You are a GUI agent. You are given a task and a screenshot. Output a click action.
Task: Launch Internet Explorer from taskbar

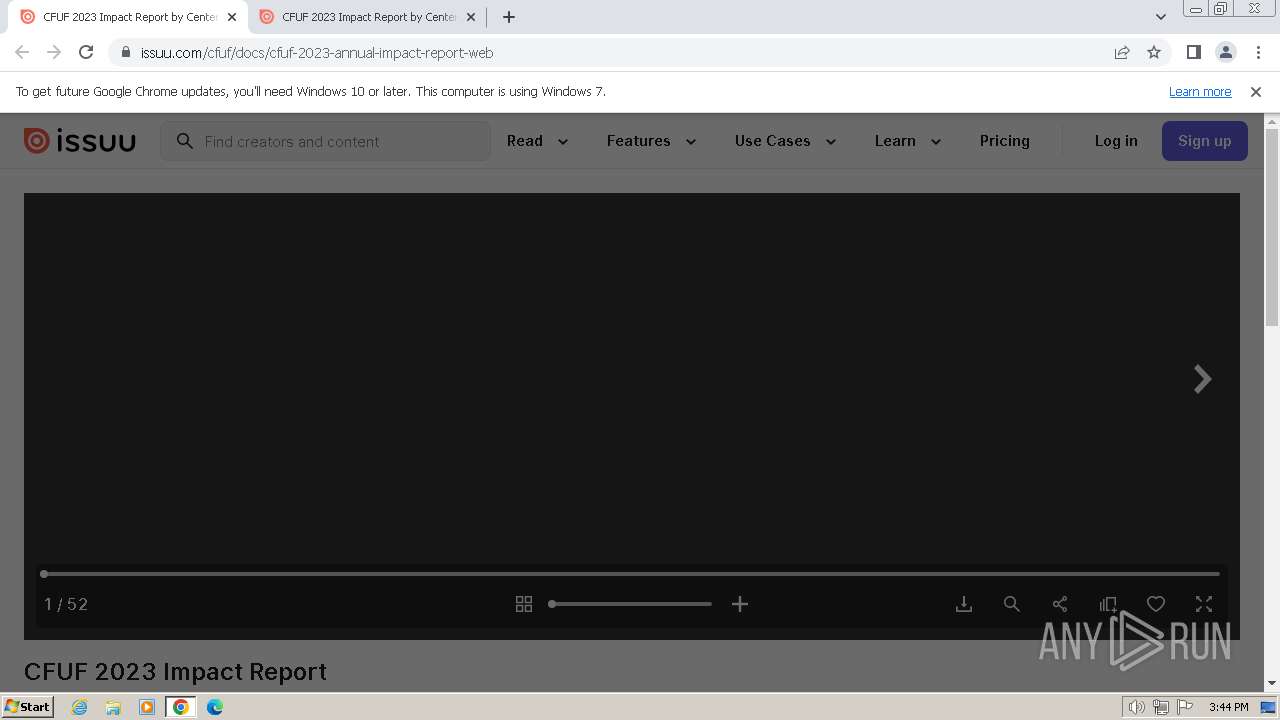tap(80, 707)
